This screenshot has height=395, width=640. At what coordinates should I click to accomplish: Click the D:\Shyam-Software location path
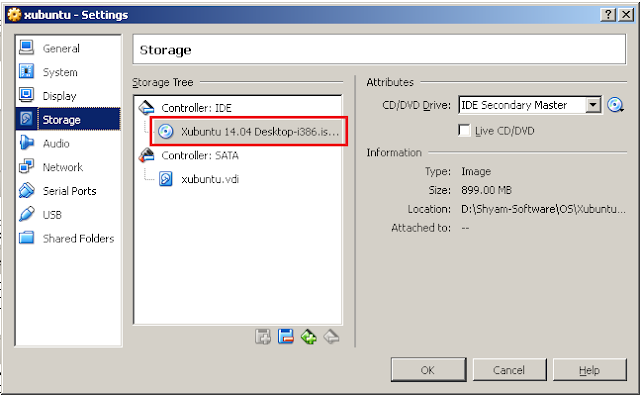[543, 209]
